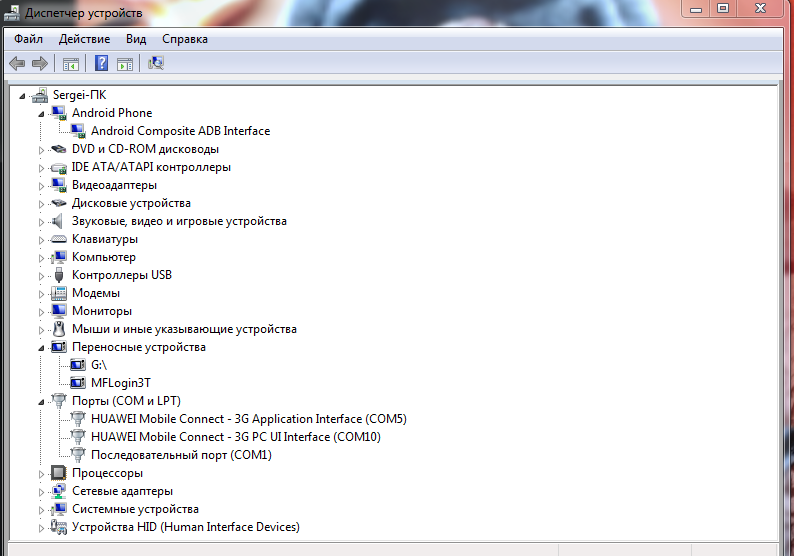
Task: Select the MFLogin3T label
Action: click(121, 383)
